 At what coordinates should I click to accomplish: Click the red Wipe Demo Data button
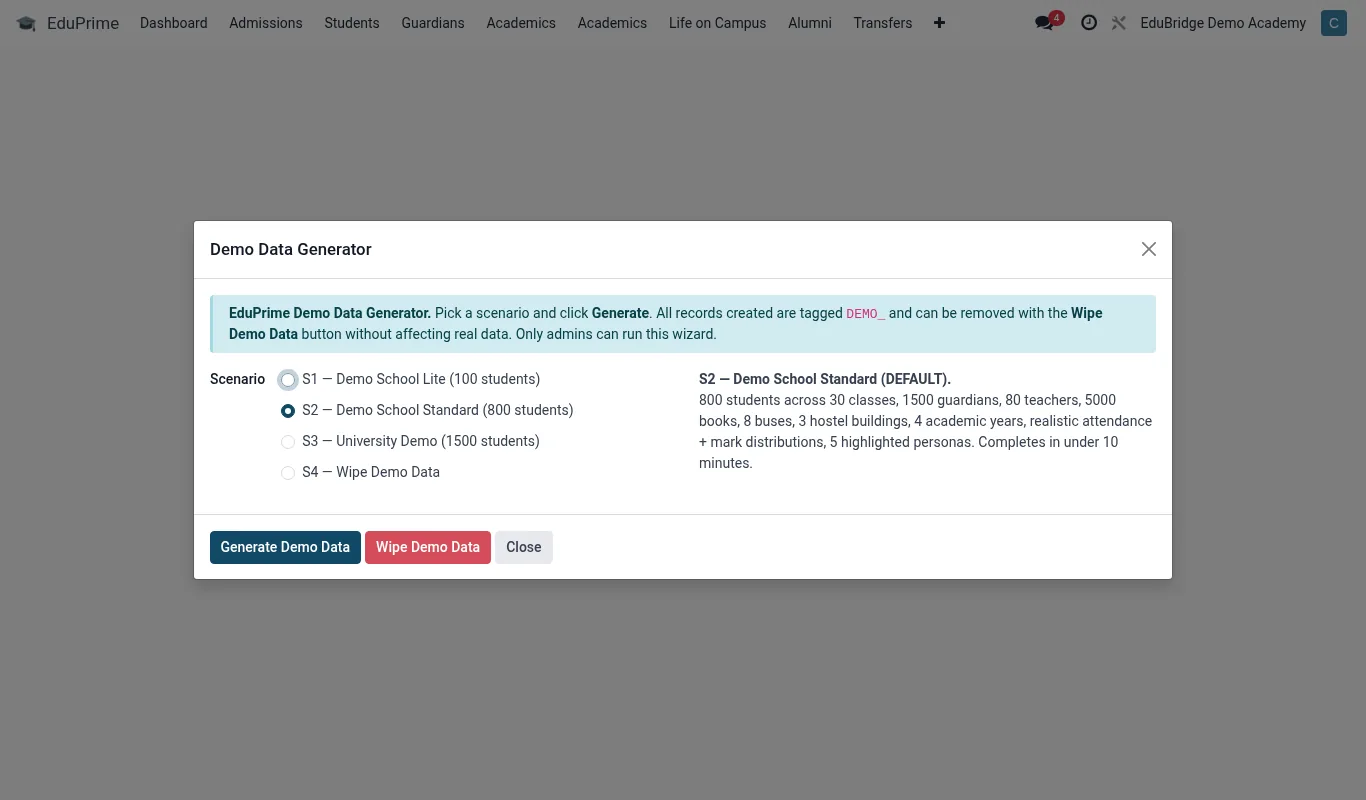tap(428, 547)
